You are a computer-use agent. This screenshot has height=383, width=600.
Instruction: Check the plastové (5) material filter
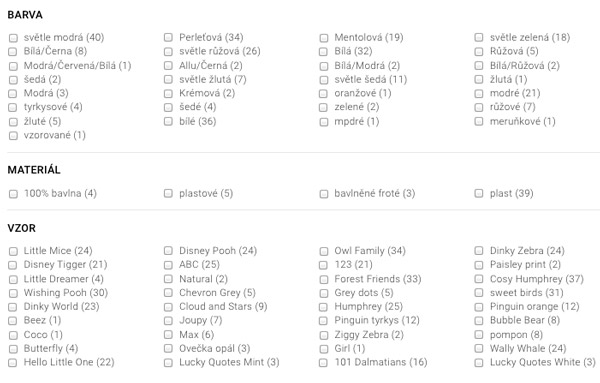click(x=168, y=194)
